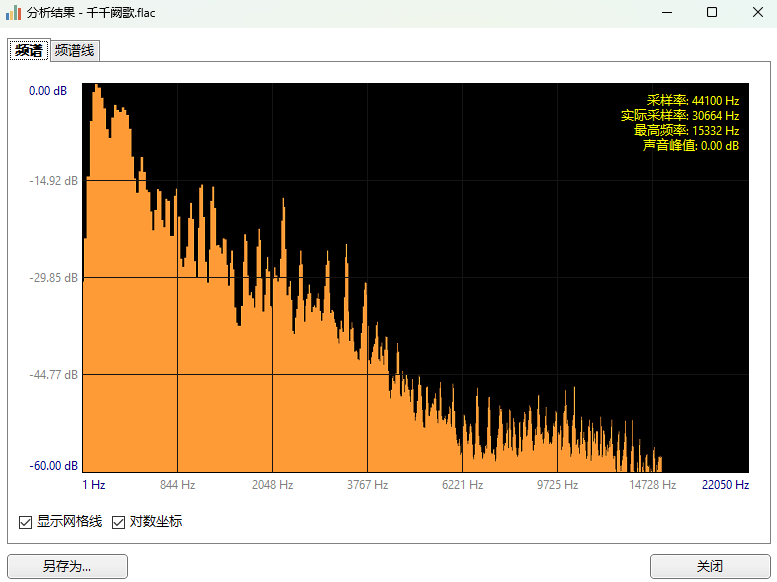Select the -14.92 dB axis label
The width and height of the screenshot is (777, 582).
(53, 181)
